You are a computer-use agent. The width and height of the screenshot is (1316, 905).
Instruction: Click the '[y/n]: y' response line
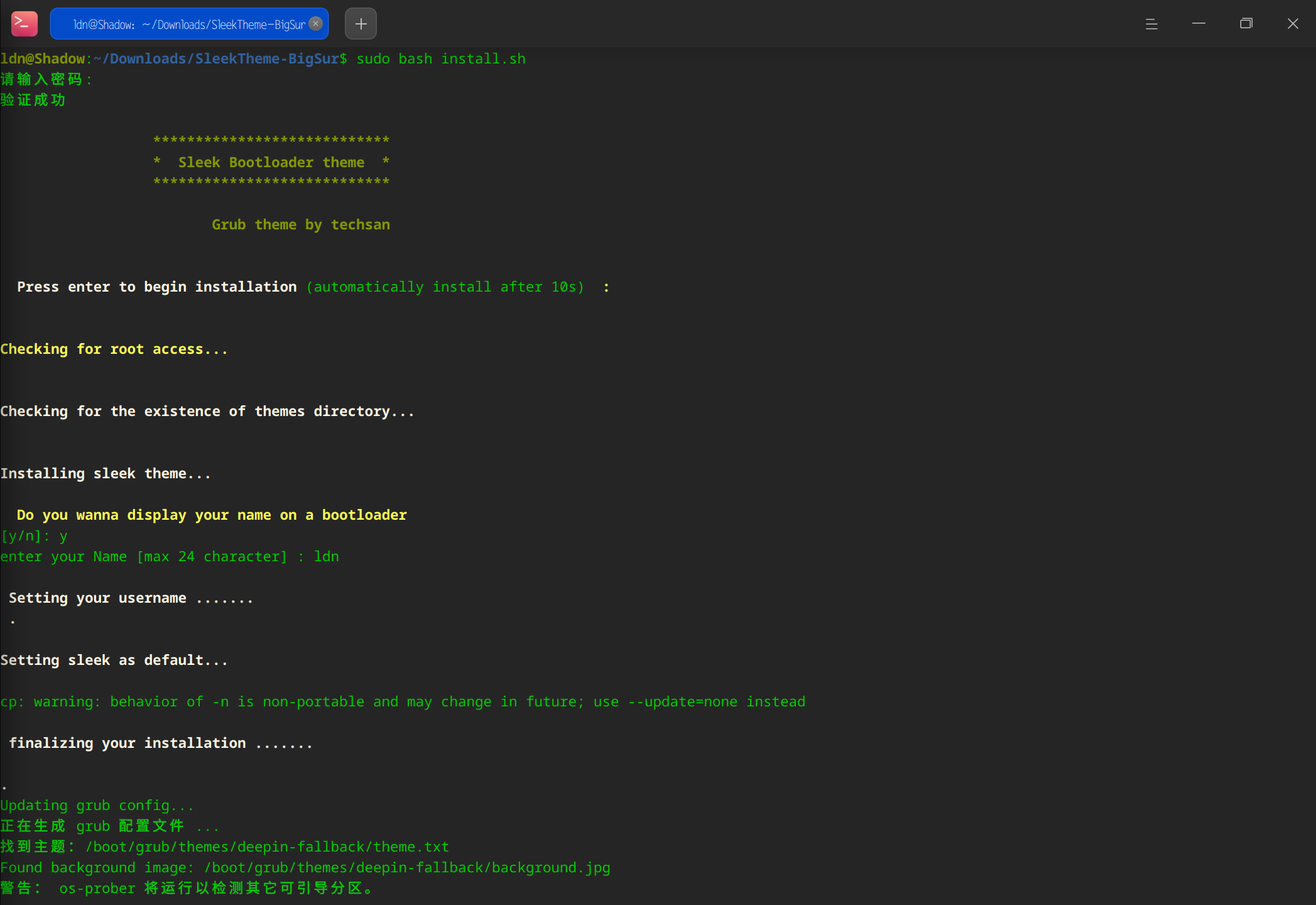tap(34, 536)
